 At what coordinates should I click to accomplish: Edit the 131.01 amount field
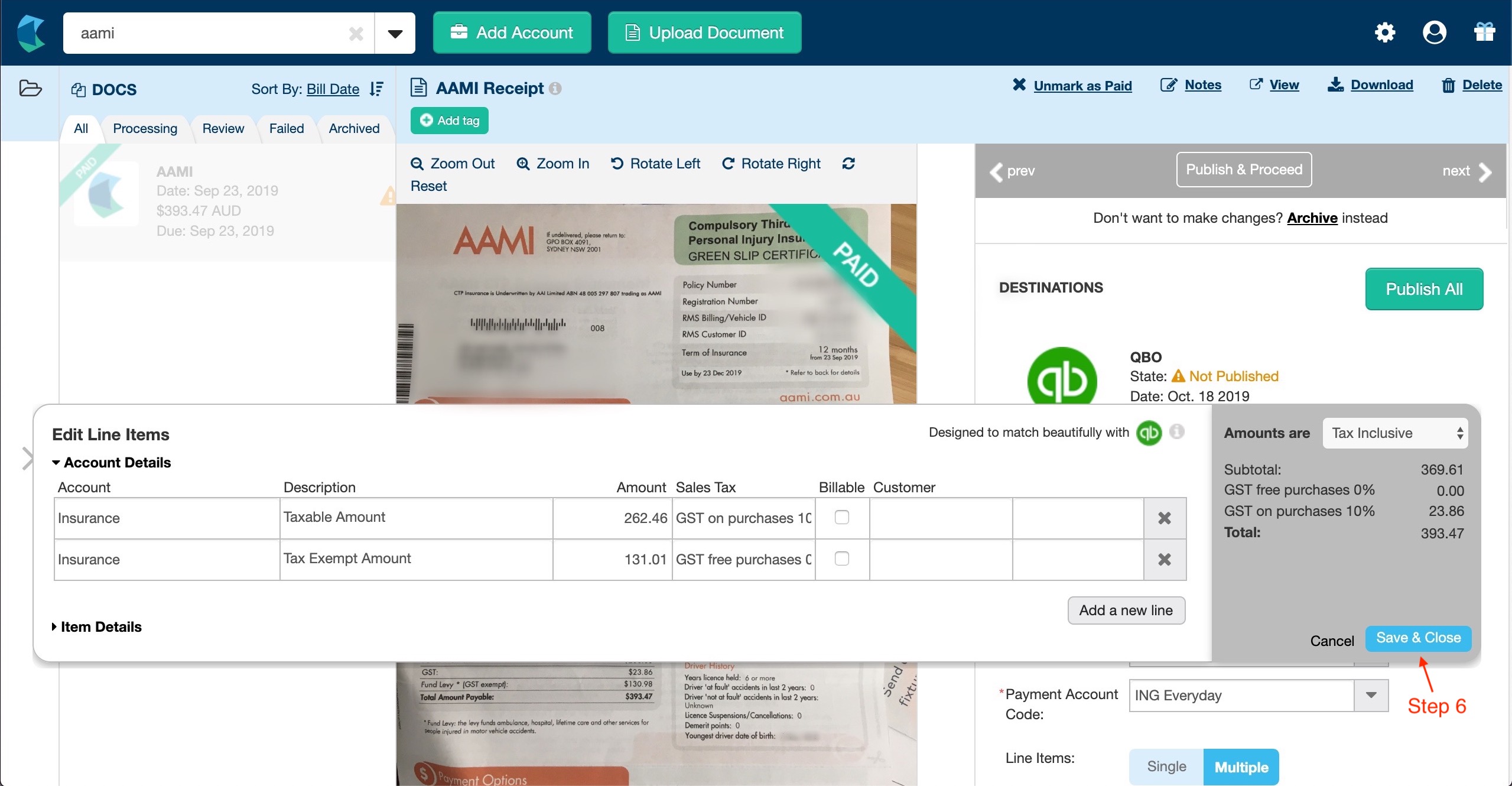pyautogui.click(x=613, y=560)
